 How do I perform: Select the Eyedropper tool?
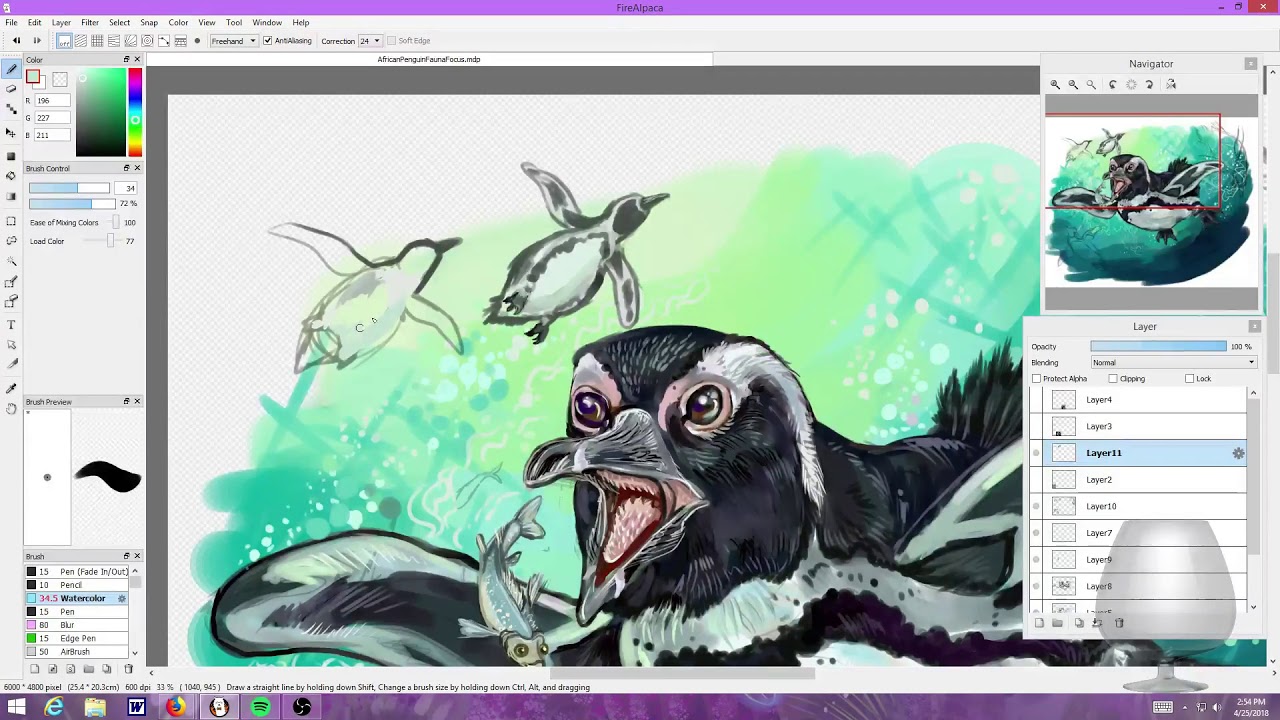(11, 388)
